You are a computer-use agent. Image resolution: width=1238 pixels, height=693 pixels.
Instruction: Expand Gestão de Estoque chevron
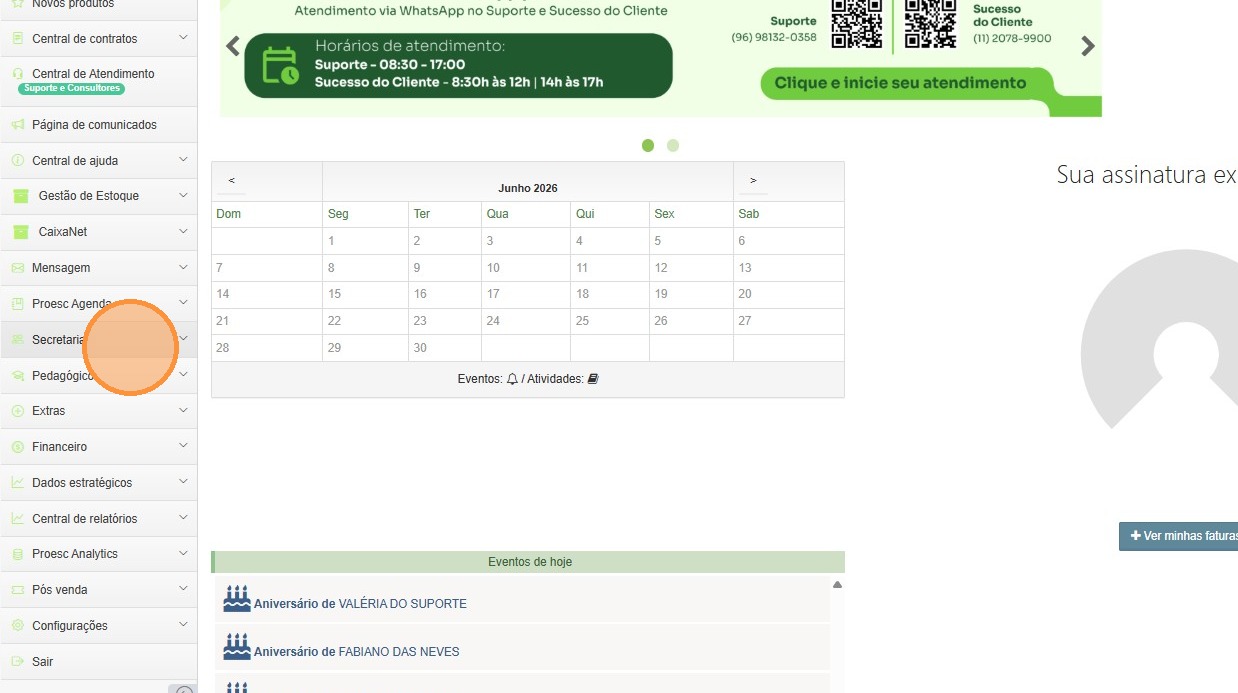point(183,196)
